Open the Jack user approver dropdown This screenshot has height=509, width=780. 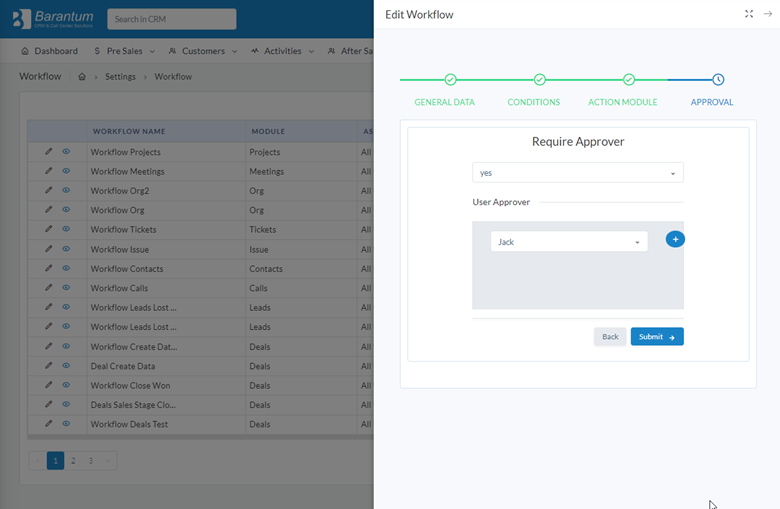point(569,242)
